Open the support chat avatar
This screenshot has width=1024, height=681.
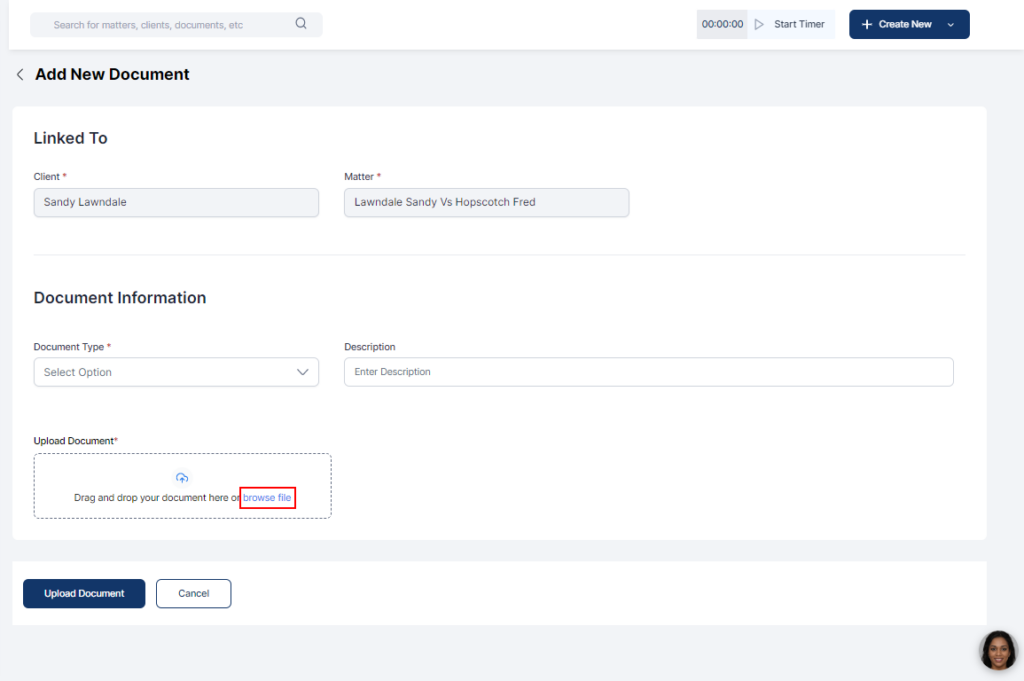click(997, 650)
